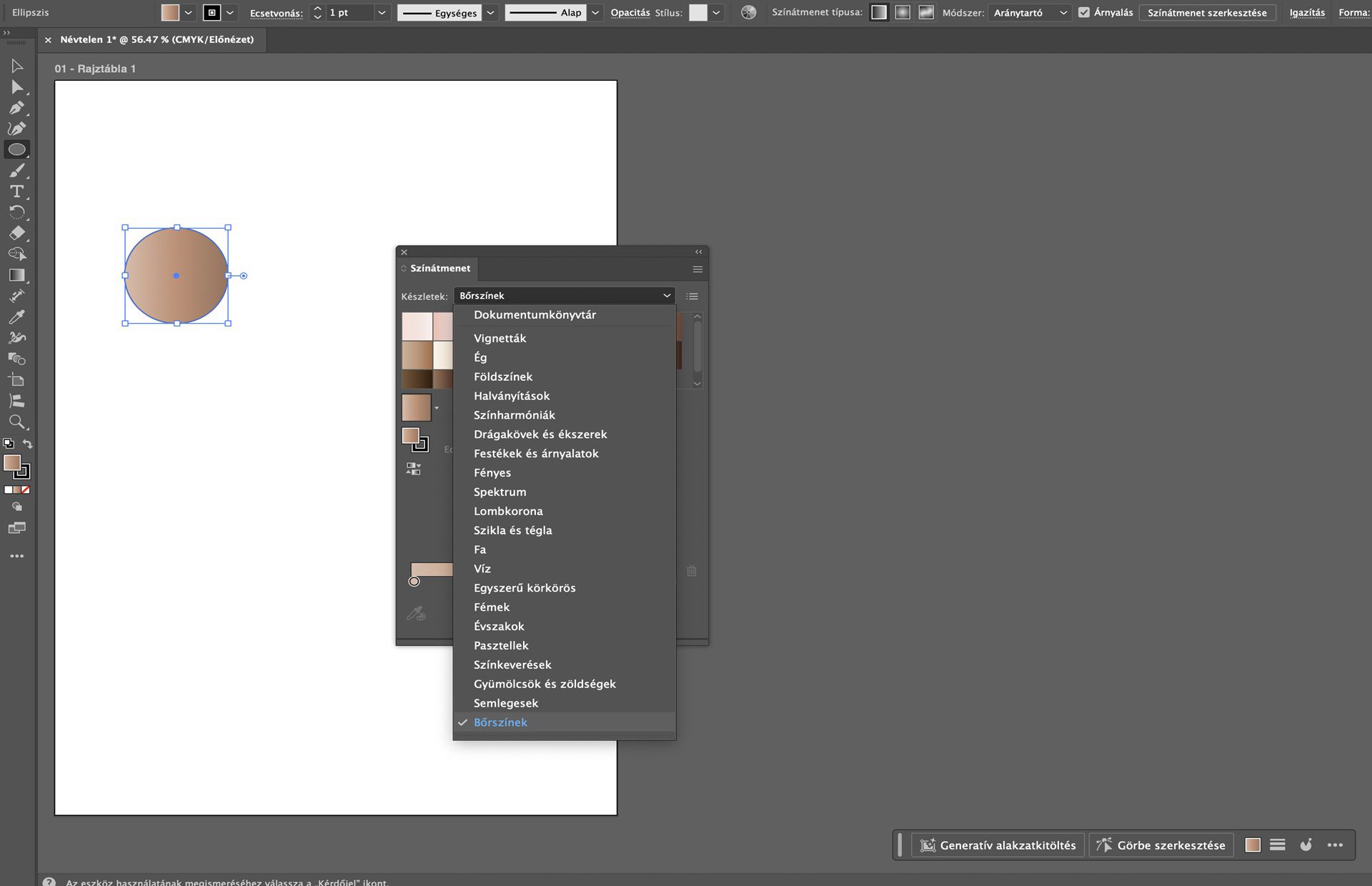1372x886 pixels.
Task: Select Földszínek from the list
Action: (503, 377)
